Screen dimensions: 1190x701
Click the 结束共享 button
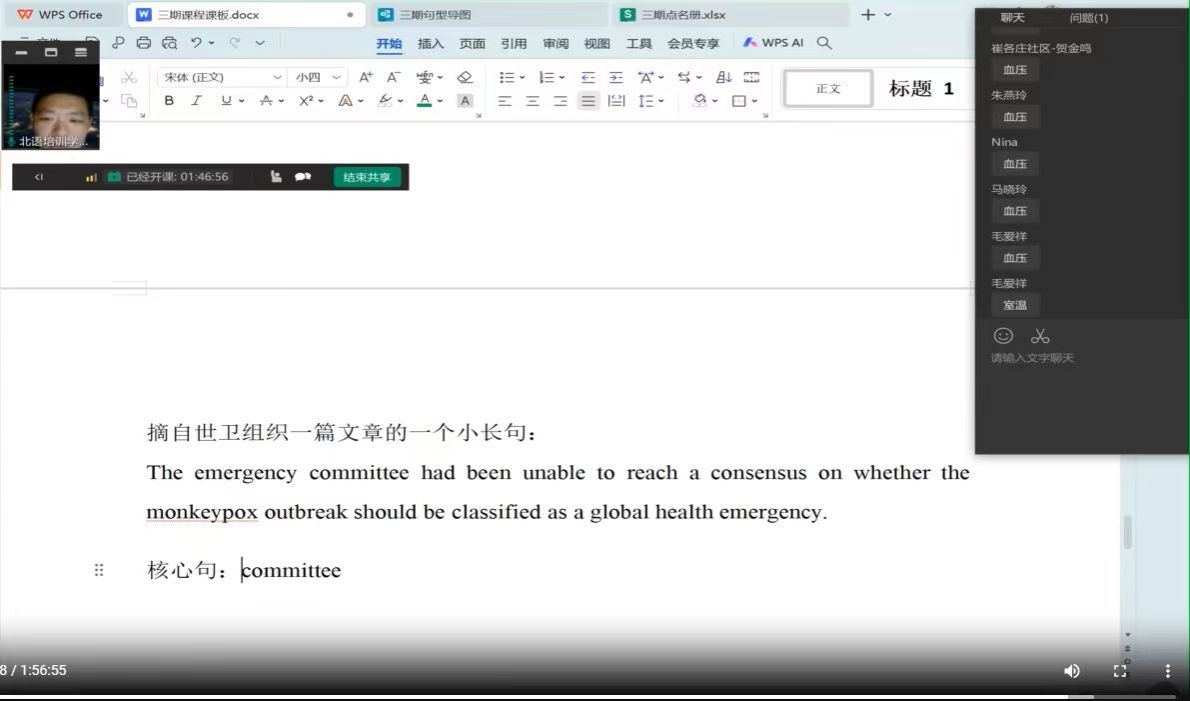367,177
